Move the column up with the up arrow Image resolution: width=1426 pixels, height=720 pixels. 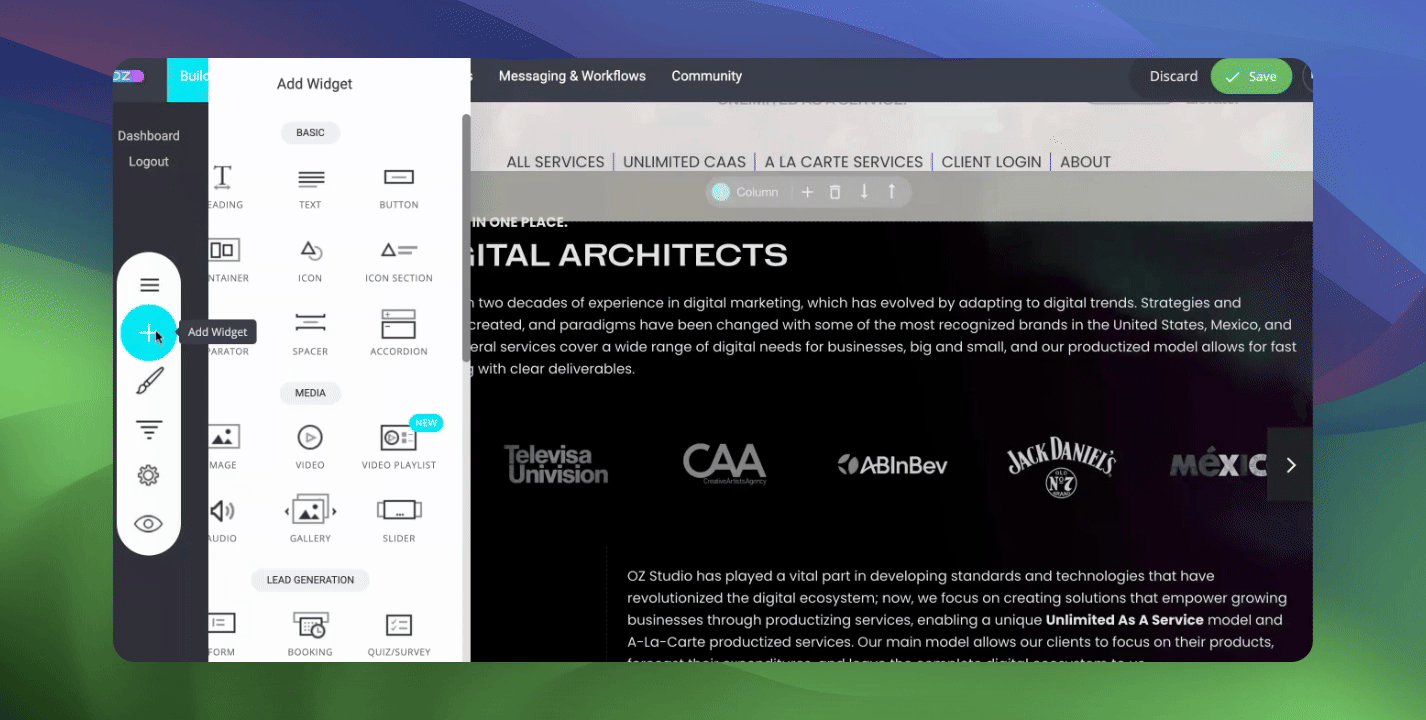[892, 191]
